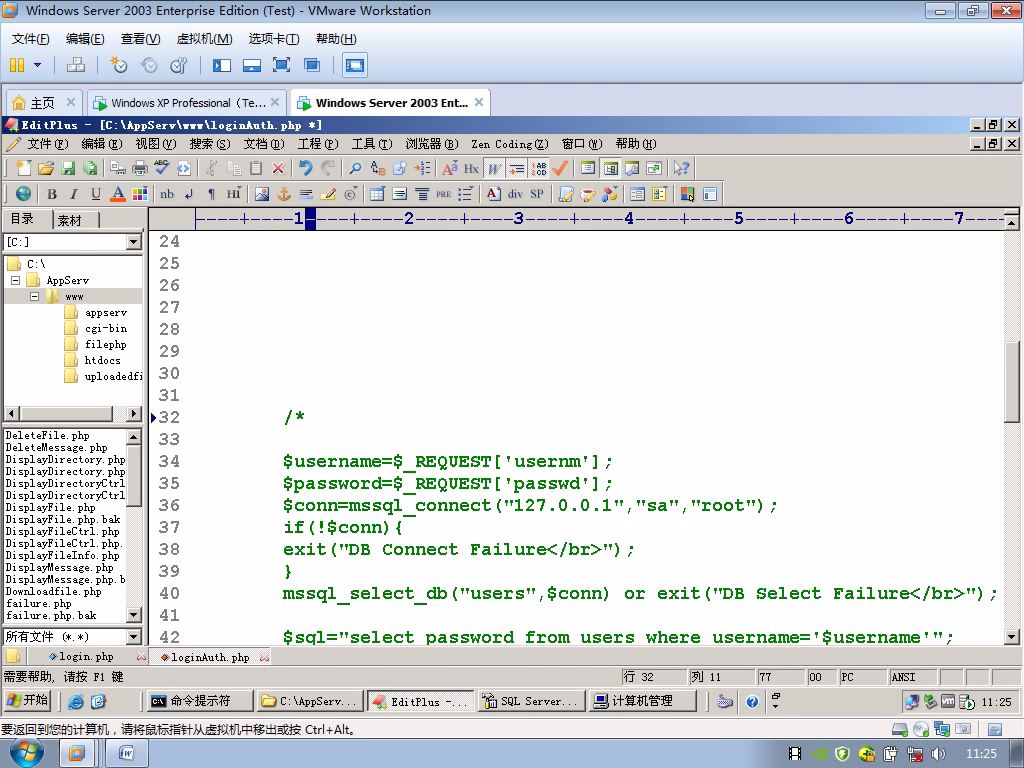
Task: Click the New file icon in EditPlus toolbar
Action: click(x=24, y=168)
